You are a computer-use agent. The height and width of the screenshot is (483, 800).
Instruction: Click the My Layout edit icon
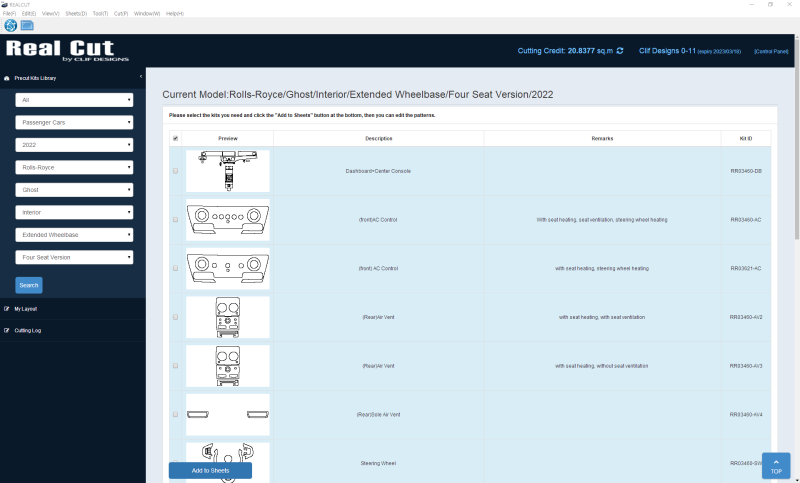[7, 309]
